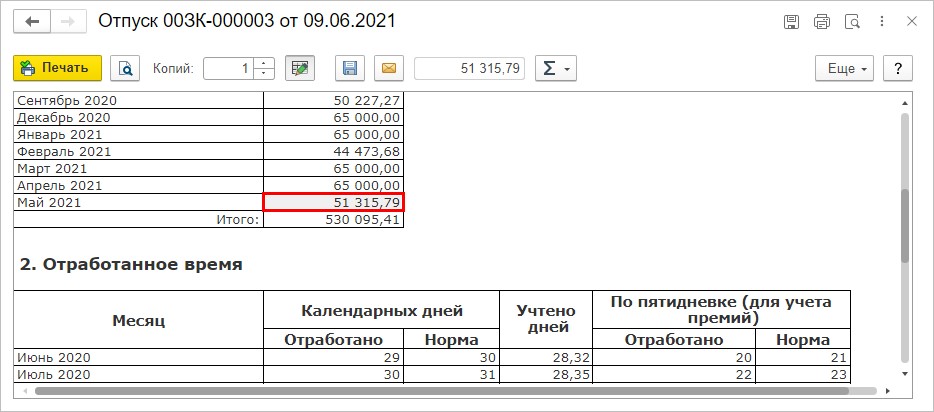
Task: Save document with toolbar floppy disk icon
Action: [350, 68]
